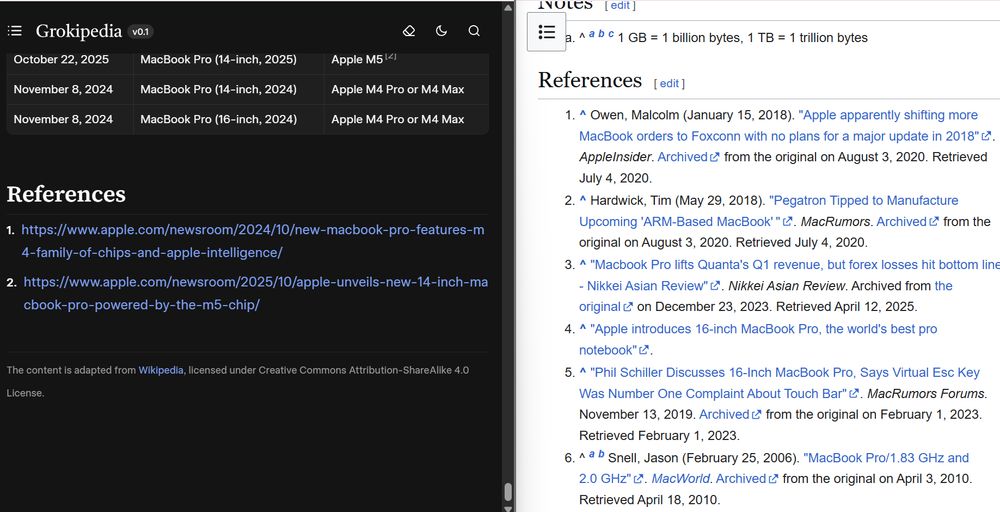
Task: Click caret backlink of reference 2
Action: (x=582, y=200)
